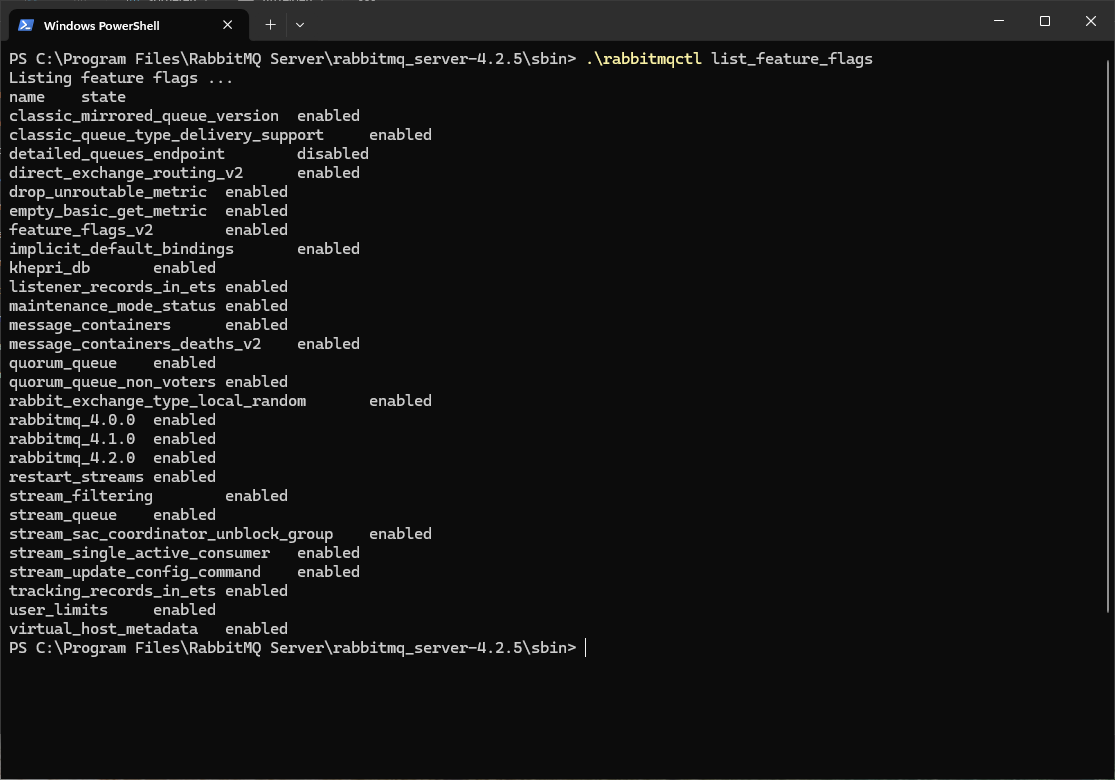This screenshot has width=1115, height=780.
Task: Click quorum_queue_non_voters row
Action: [149, 383]
